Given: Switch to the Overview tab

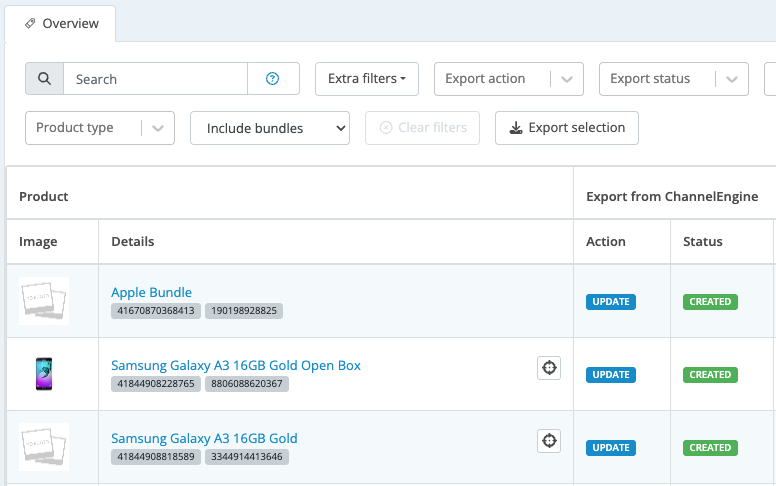Looking at the screenshot, I should pos(60,23).
